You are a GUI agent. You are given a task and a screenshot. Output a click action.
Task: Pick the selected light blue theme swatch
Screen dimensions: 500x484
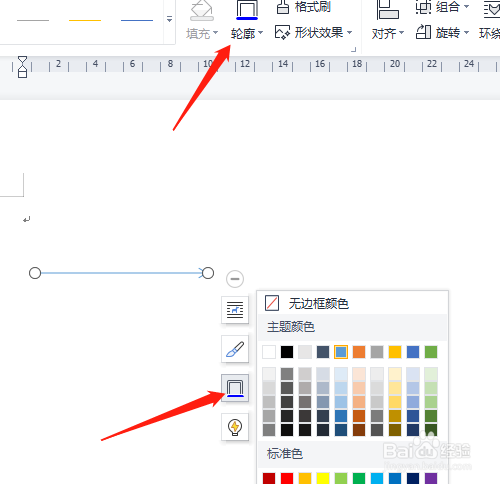pyautogui.click(x=341, y=352)
